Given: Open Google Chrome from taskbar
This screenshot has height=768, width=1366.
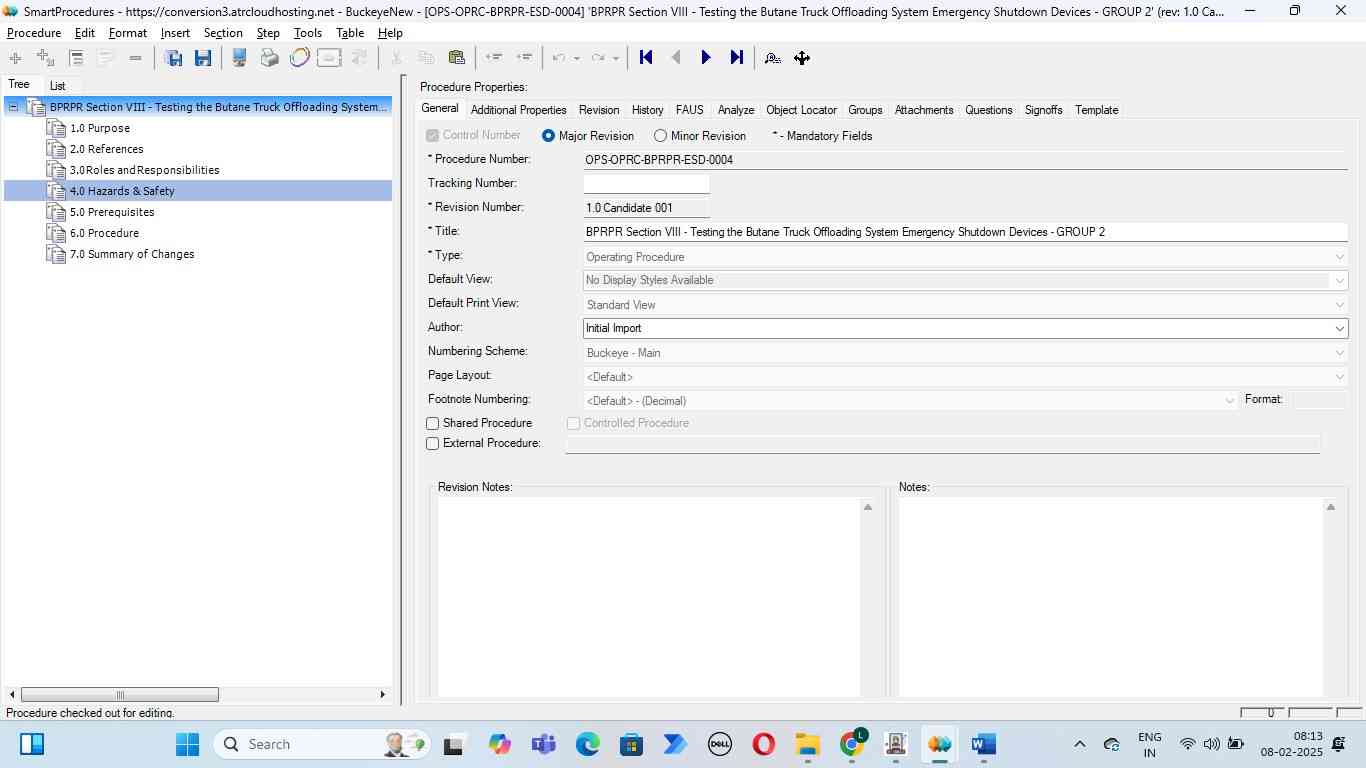Looking at the screenshot, I should tap(852, 744).
